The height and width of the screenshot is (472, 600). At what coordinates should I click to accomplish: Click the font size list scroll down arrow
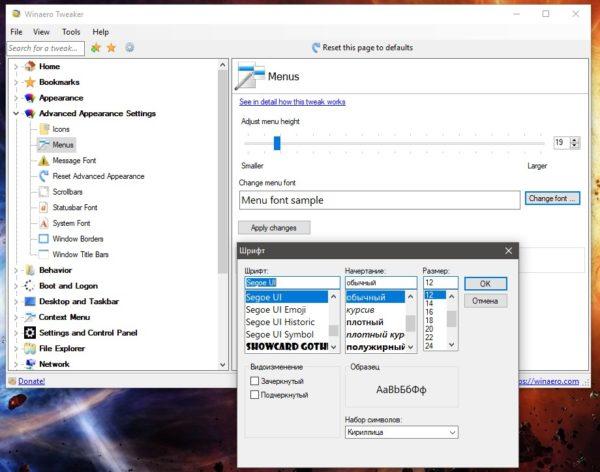click(x=452, y=345)
